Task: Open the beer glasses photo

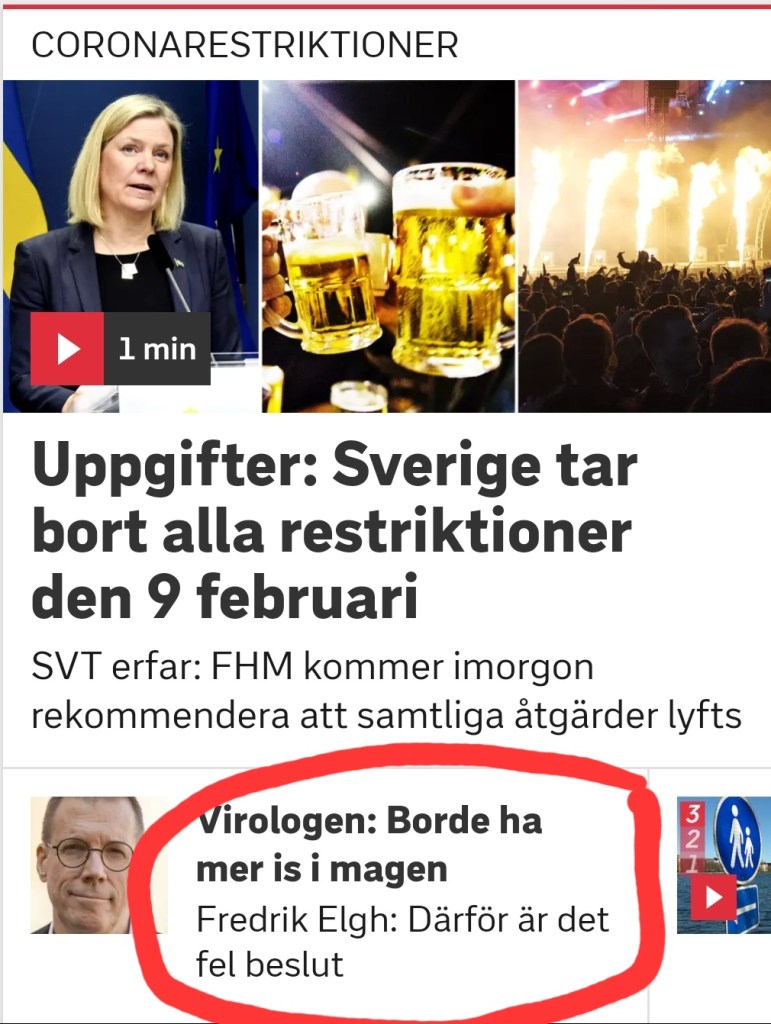Action: pyautogui.click(x=388, y=246)
